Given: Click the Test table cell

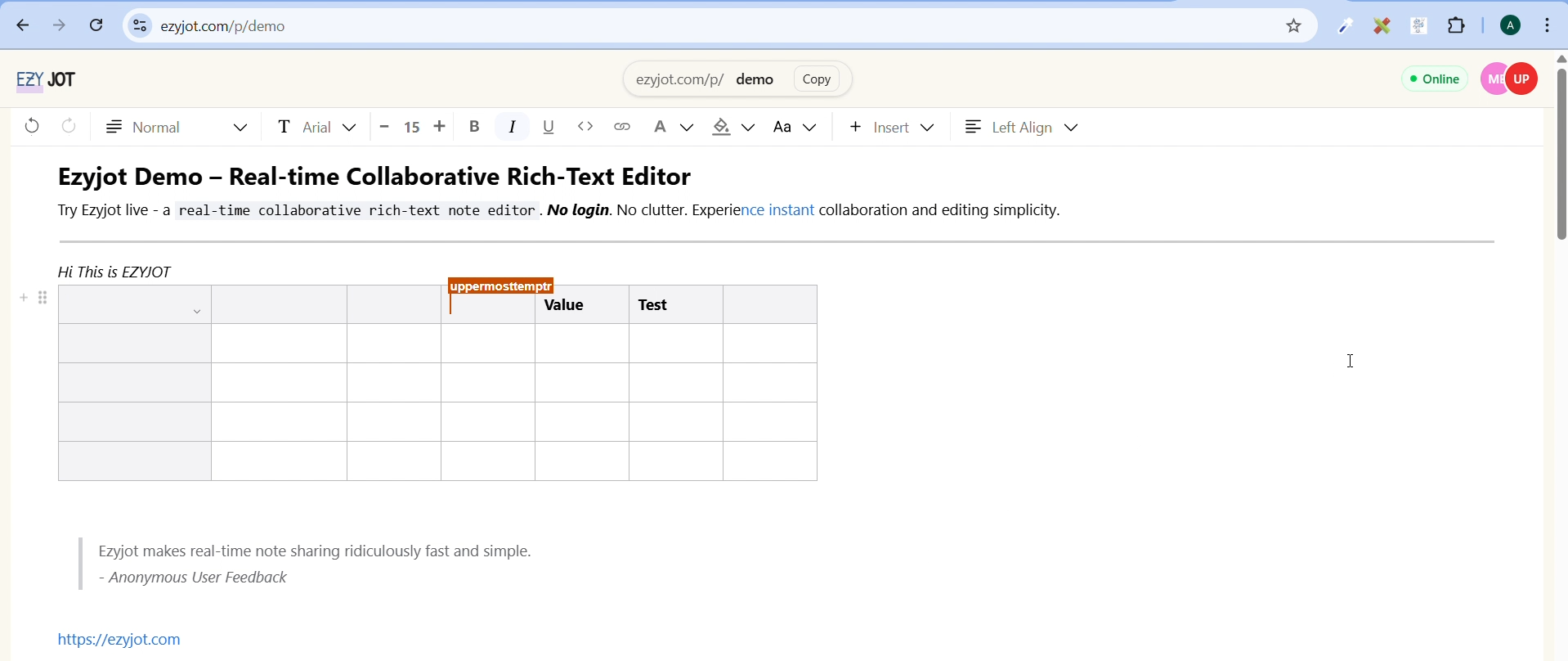Looking at the screenshot, I should click(x=676, y=305).
